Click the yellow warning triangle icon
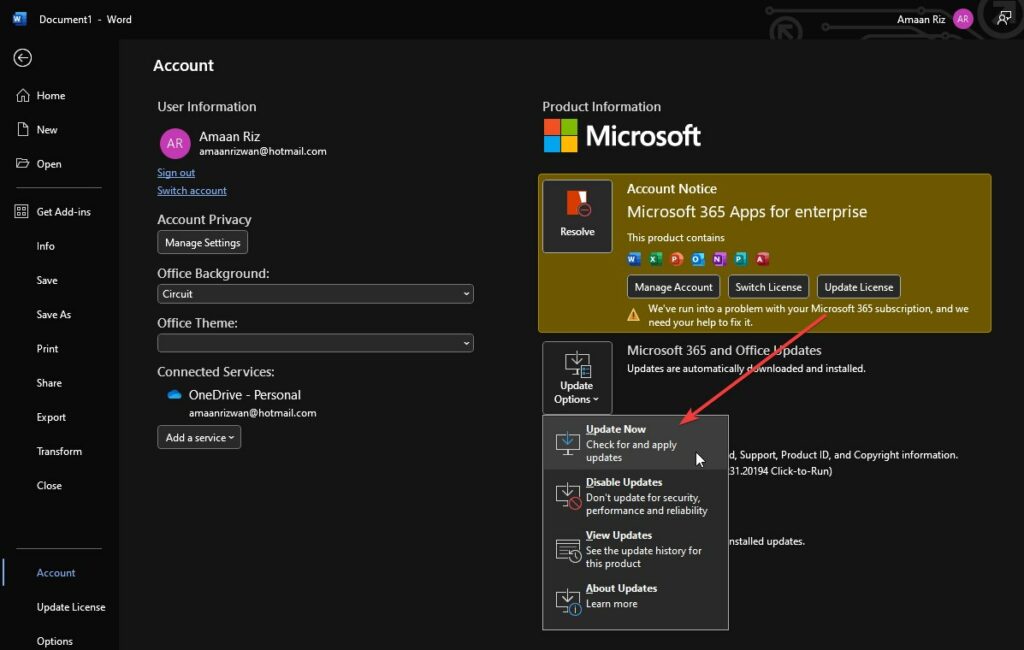 pyautogui.click(x=633, y=316)
